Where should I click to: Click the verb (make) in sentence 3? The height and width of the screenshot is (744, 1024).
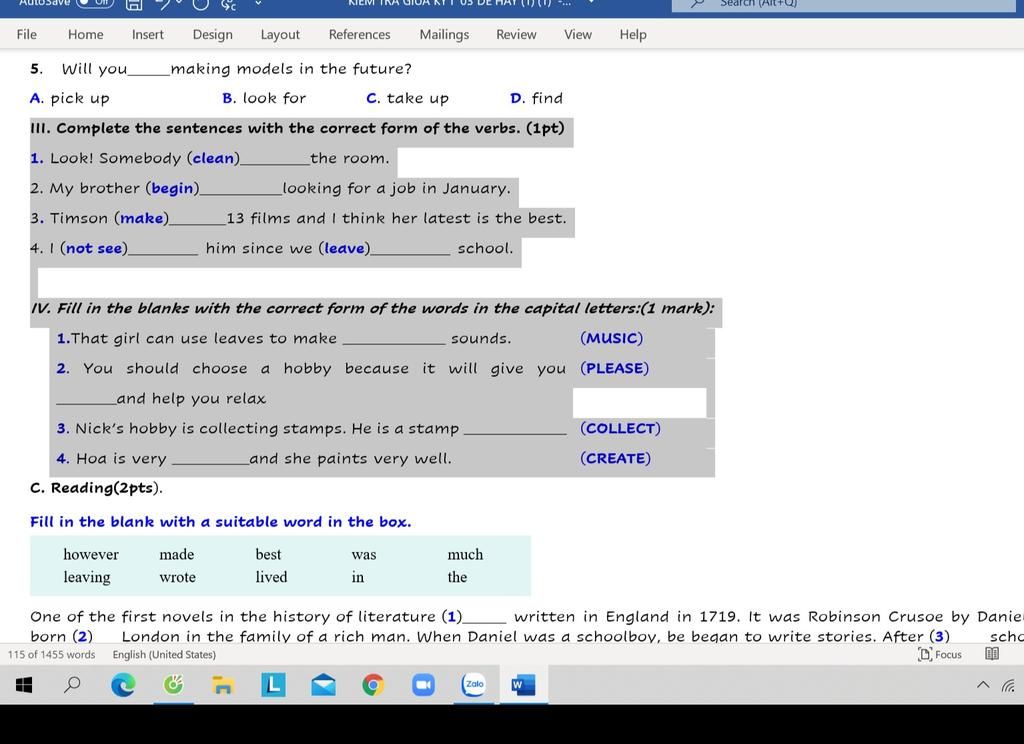(142, 218)
